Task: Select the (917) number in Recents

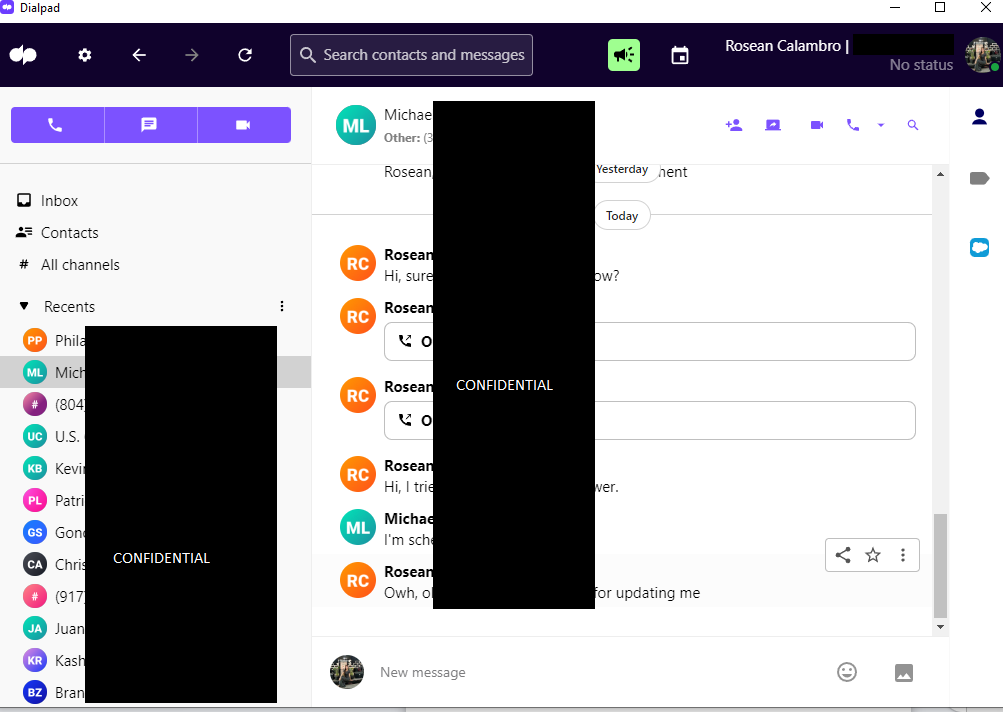Action: 155,596
